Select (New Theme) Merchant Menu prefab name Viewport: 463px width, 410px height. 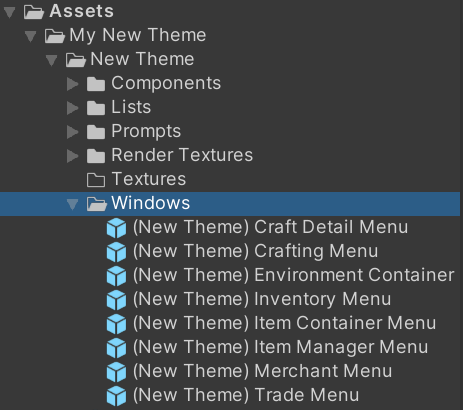coord(262,371)
